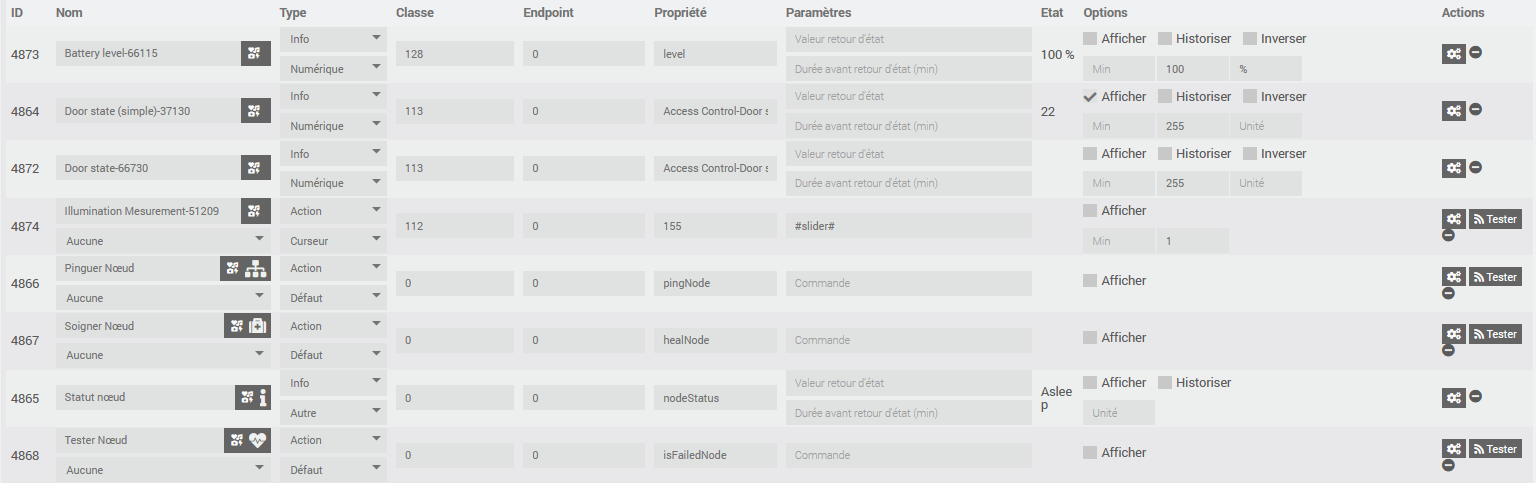
Task: Click the medkit icon beside Soigner Nœud
Action: click(x=257, y=326)
